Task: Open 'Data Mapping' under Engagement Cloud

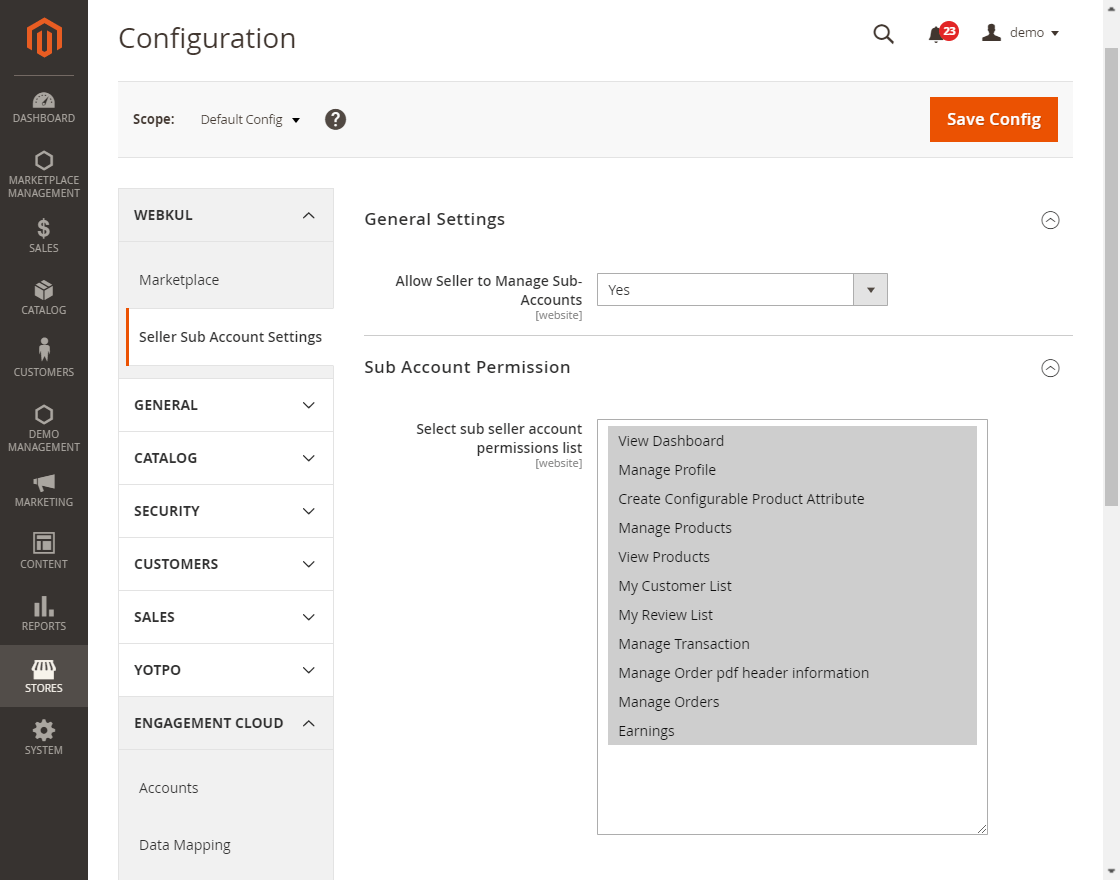Action: 185,845
